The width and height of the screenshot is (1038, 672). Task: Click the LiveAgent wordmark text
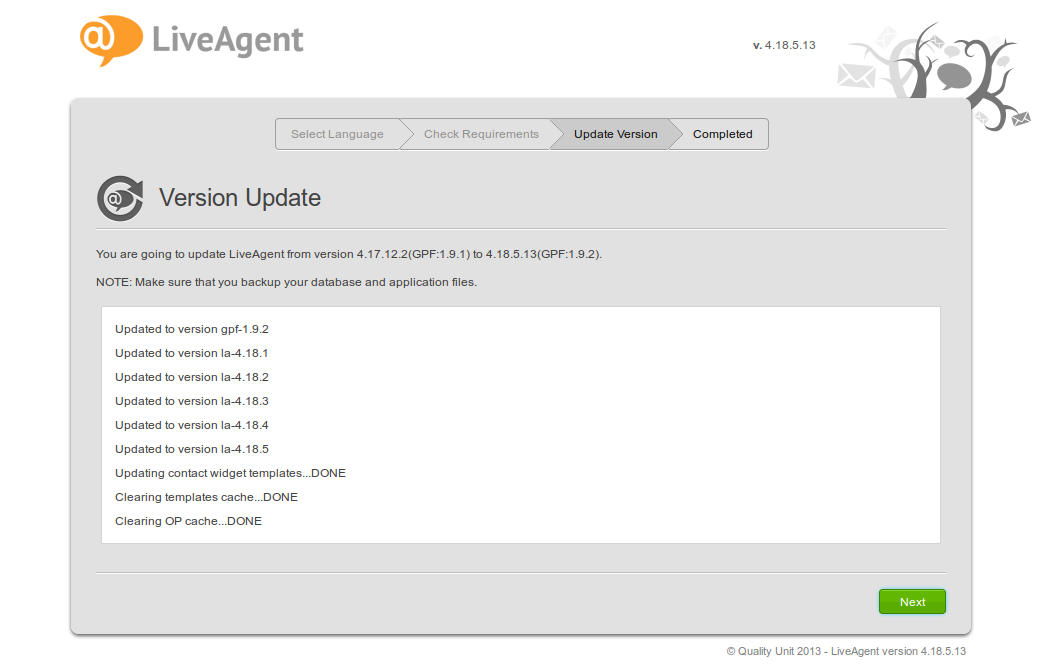tap(228, 40)
